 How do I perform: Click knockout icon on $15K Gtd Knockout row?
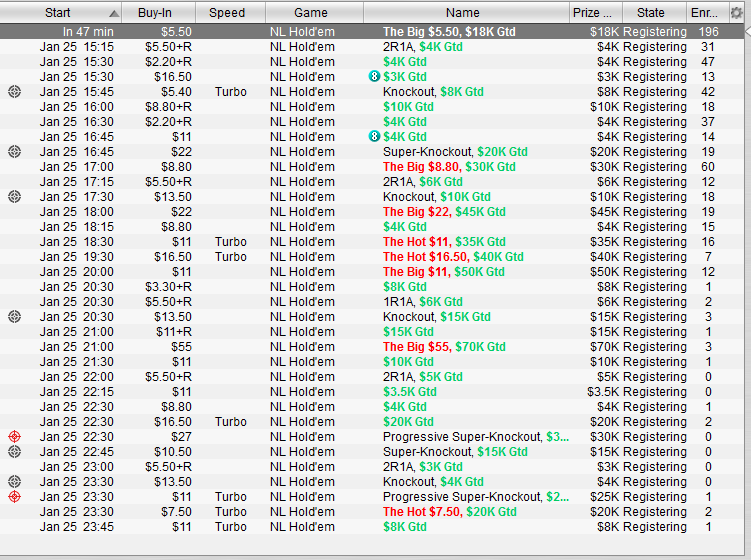(x=15, y=317)
